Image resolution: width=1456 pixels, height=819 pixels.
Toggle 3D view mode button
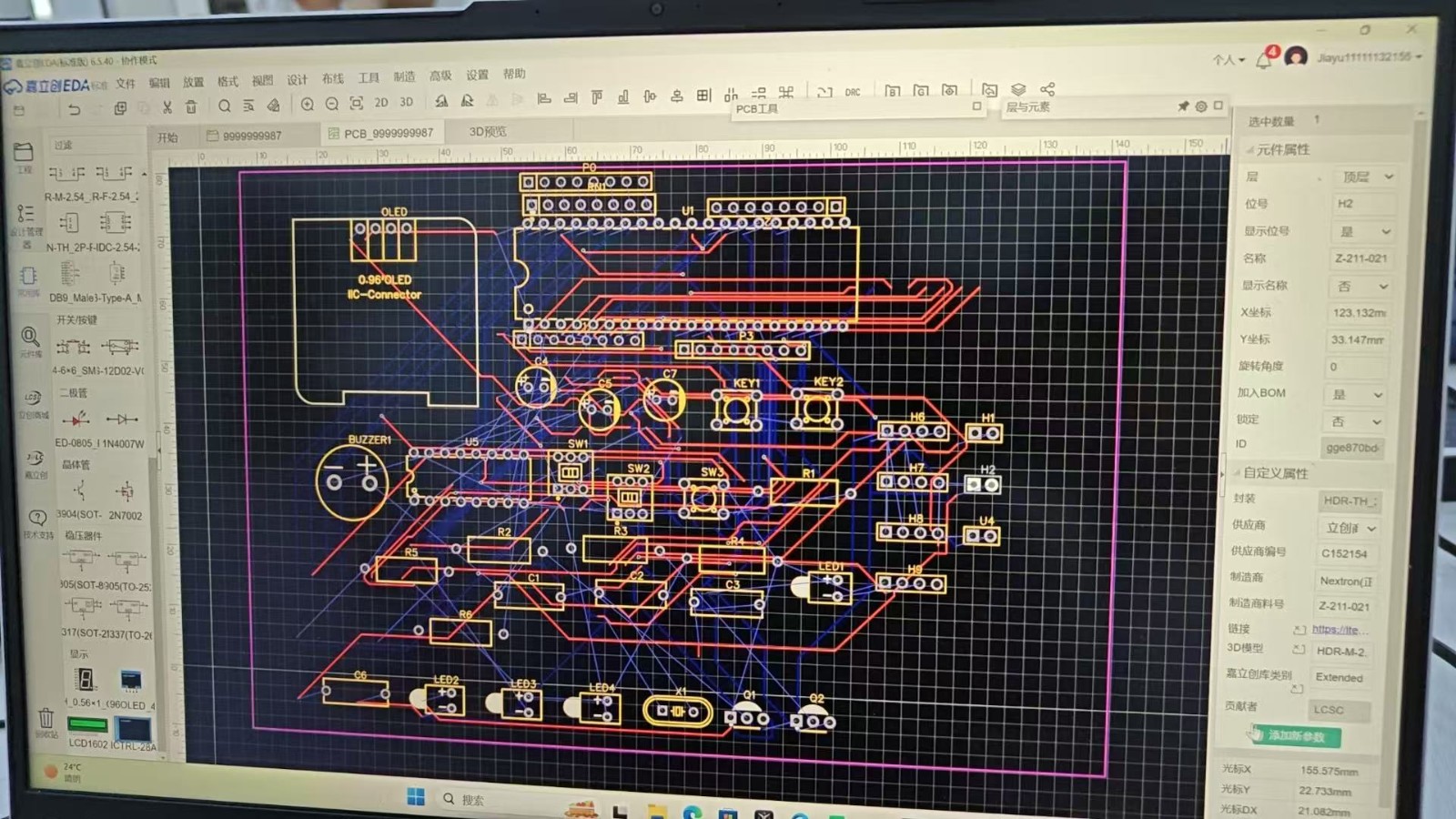point(406,102)
